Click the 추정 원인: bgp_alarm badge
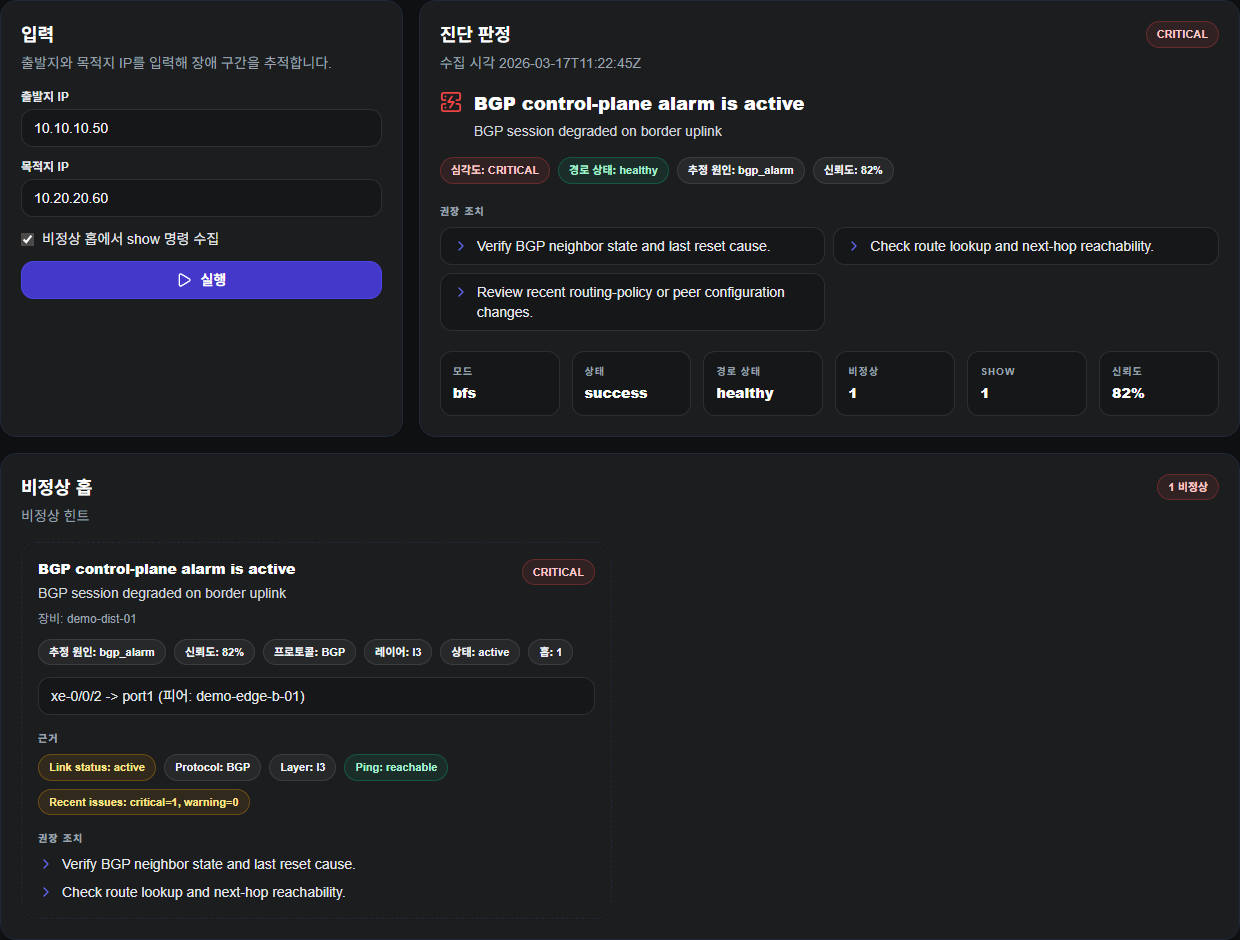The height and width of the screenshot is (940, 1240). pos(740,170)
